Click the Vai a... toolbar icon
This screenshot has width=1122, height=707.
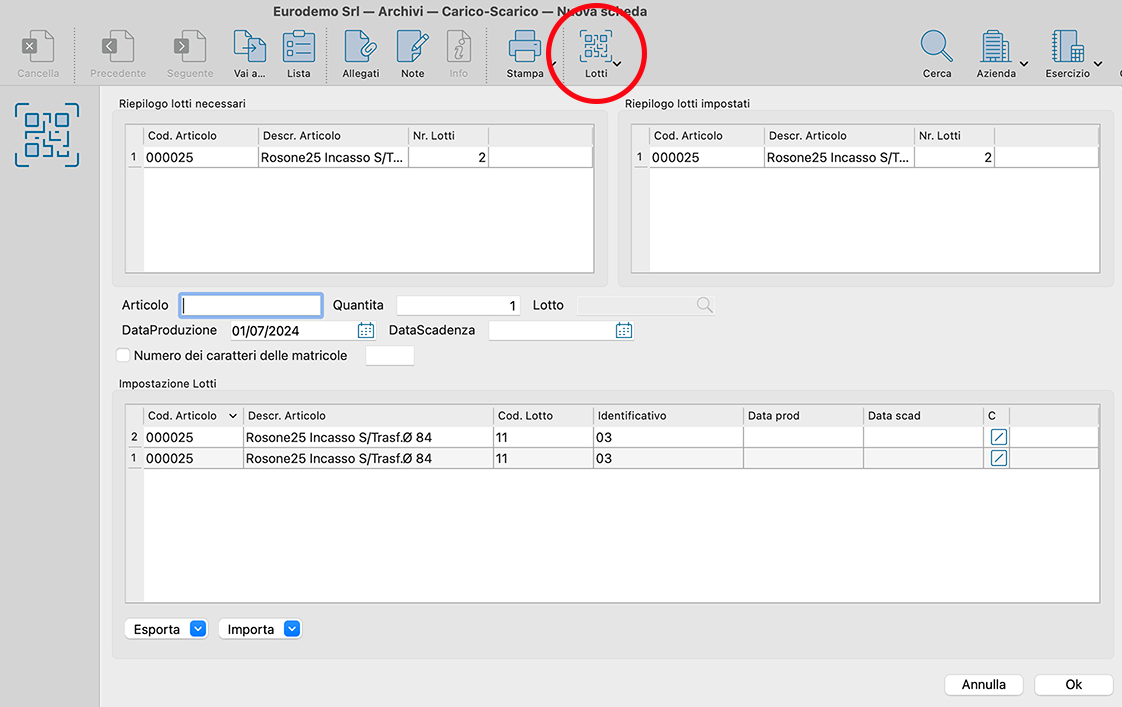click(x=249, y=48)
